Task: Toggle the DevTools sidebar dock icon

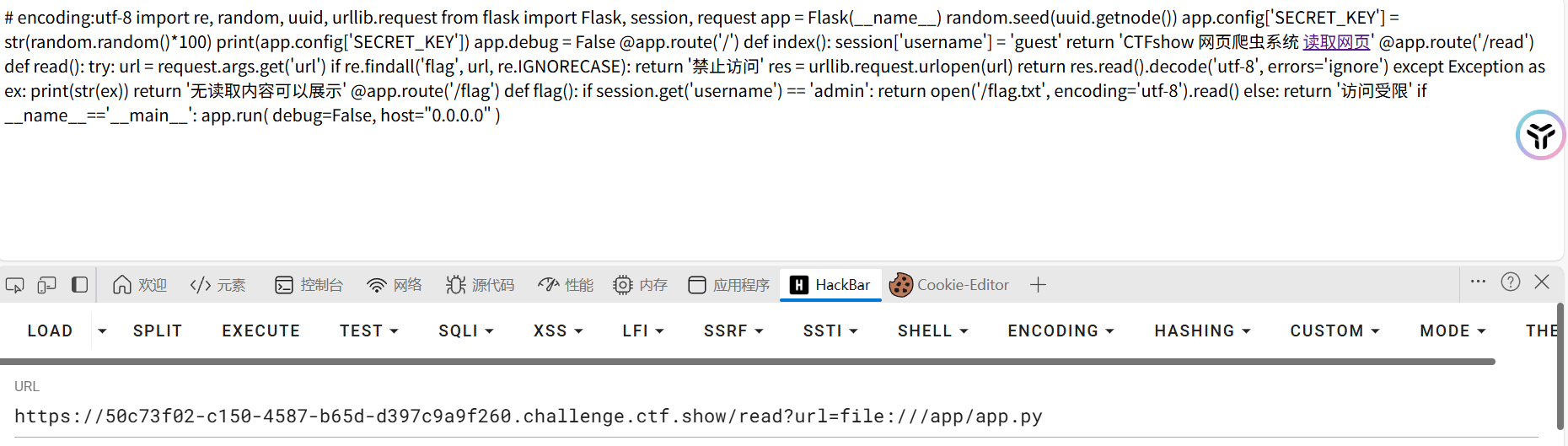Action: click(79, 285)
